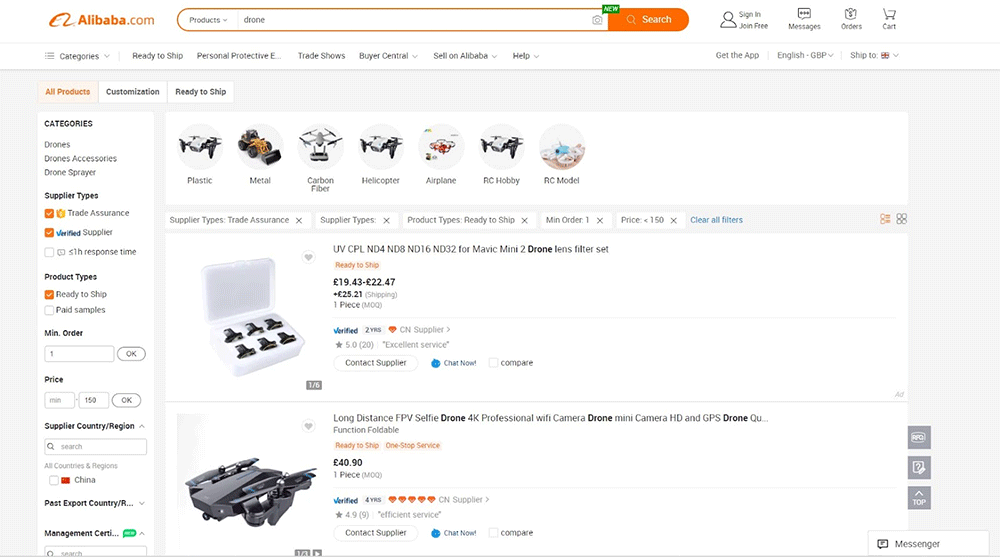This screenshot has height=557, width=1000.
Task: Open the Orders icon
Action: [x=851, y=19]
